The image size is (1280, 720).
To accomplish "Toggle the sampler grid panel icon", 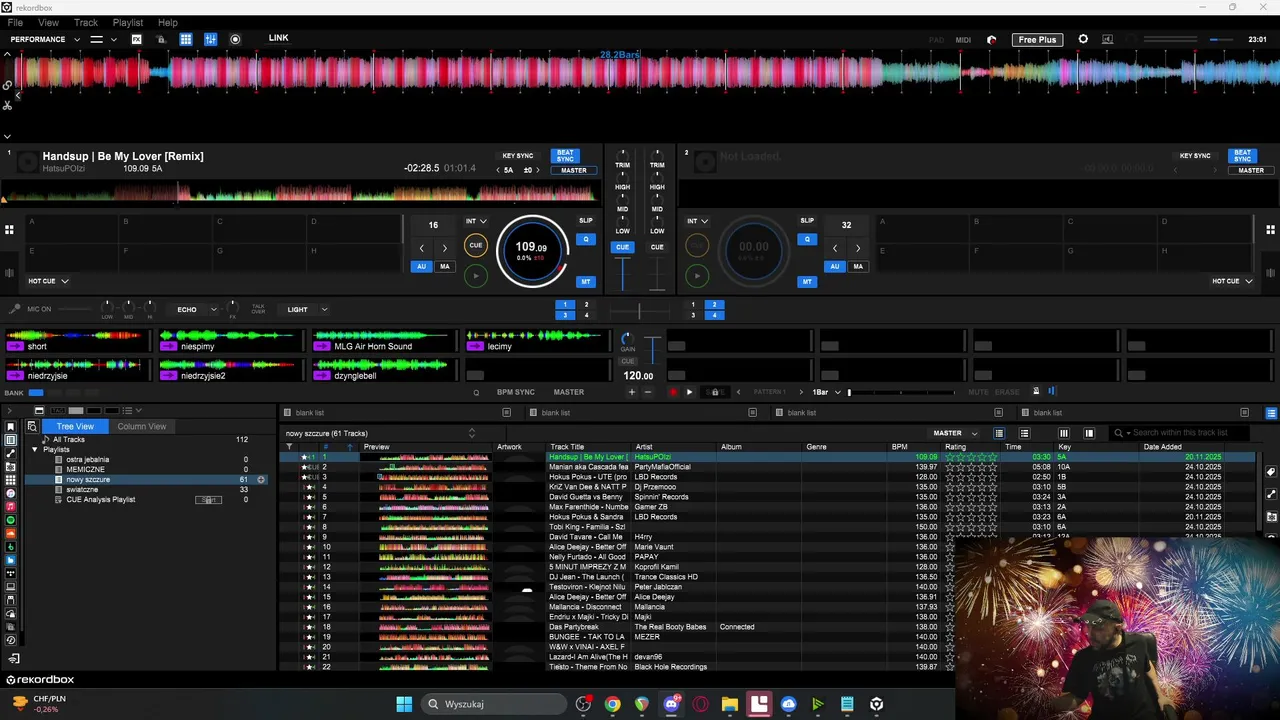I will point(186,39).
